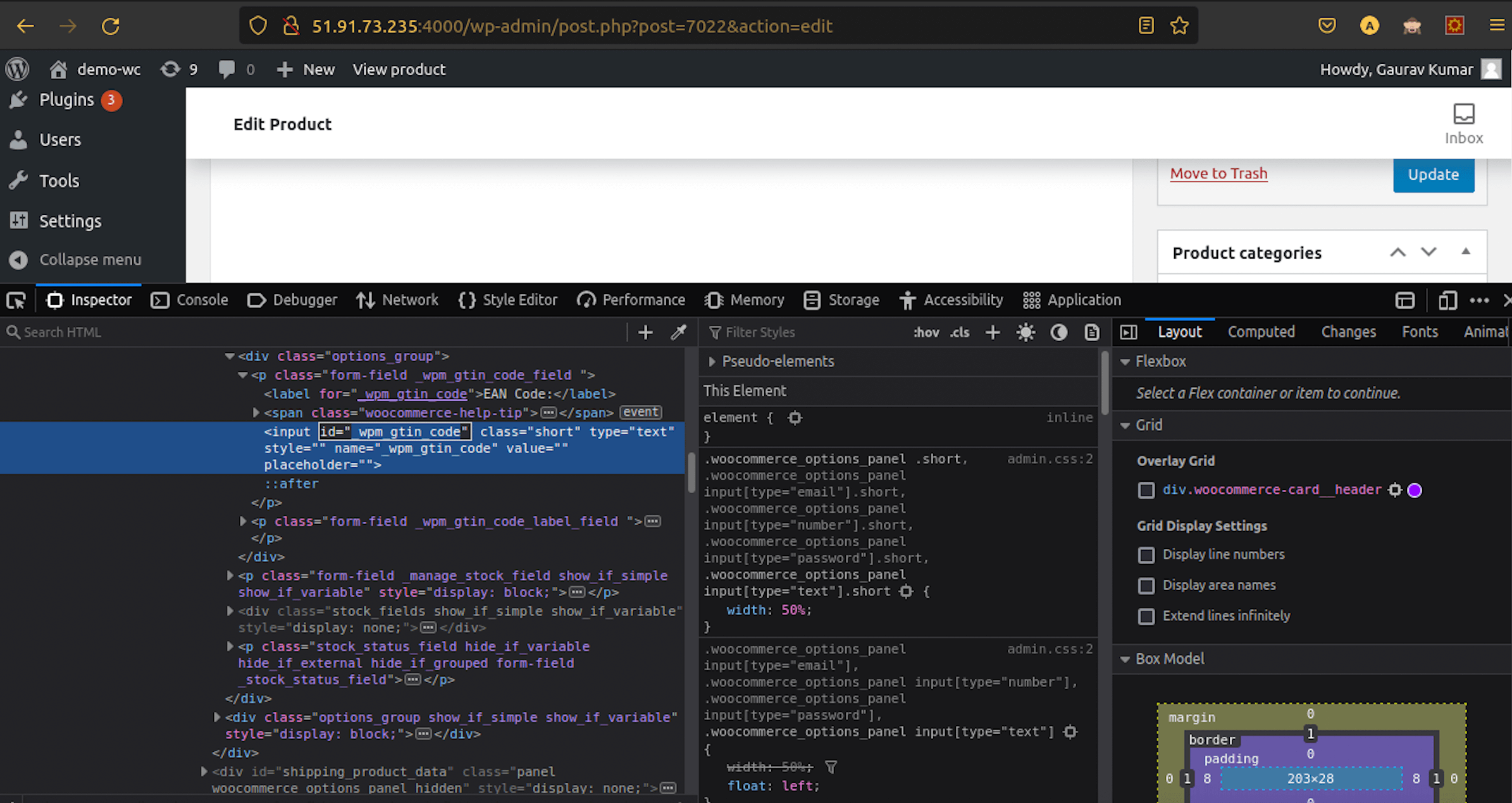Bookmark this page with star icon
1512x803 pixels.
click(x=1179, y=26)
